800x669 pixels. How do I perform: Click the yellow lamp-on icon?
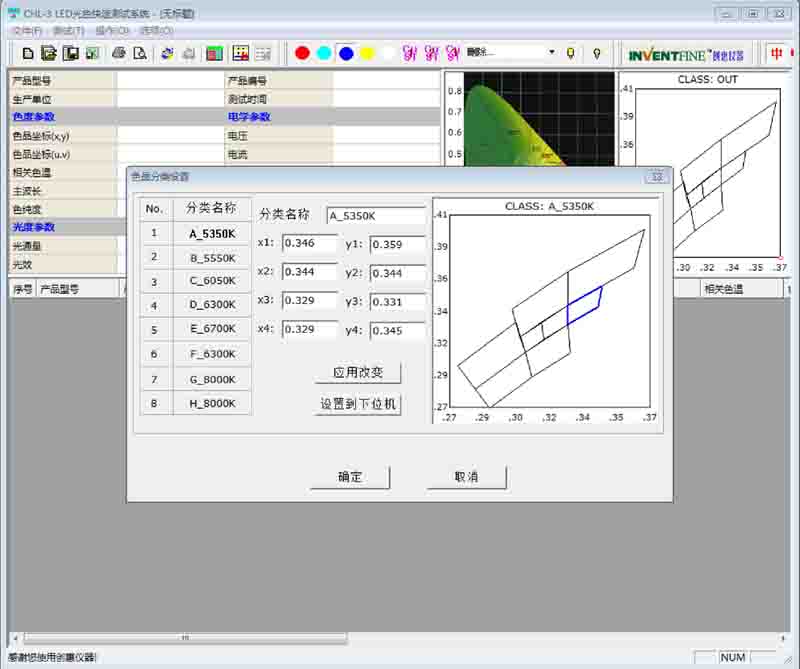click(570, 53)
